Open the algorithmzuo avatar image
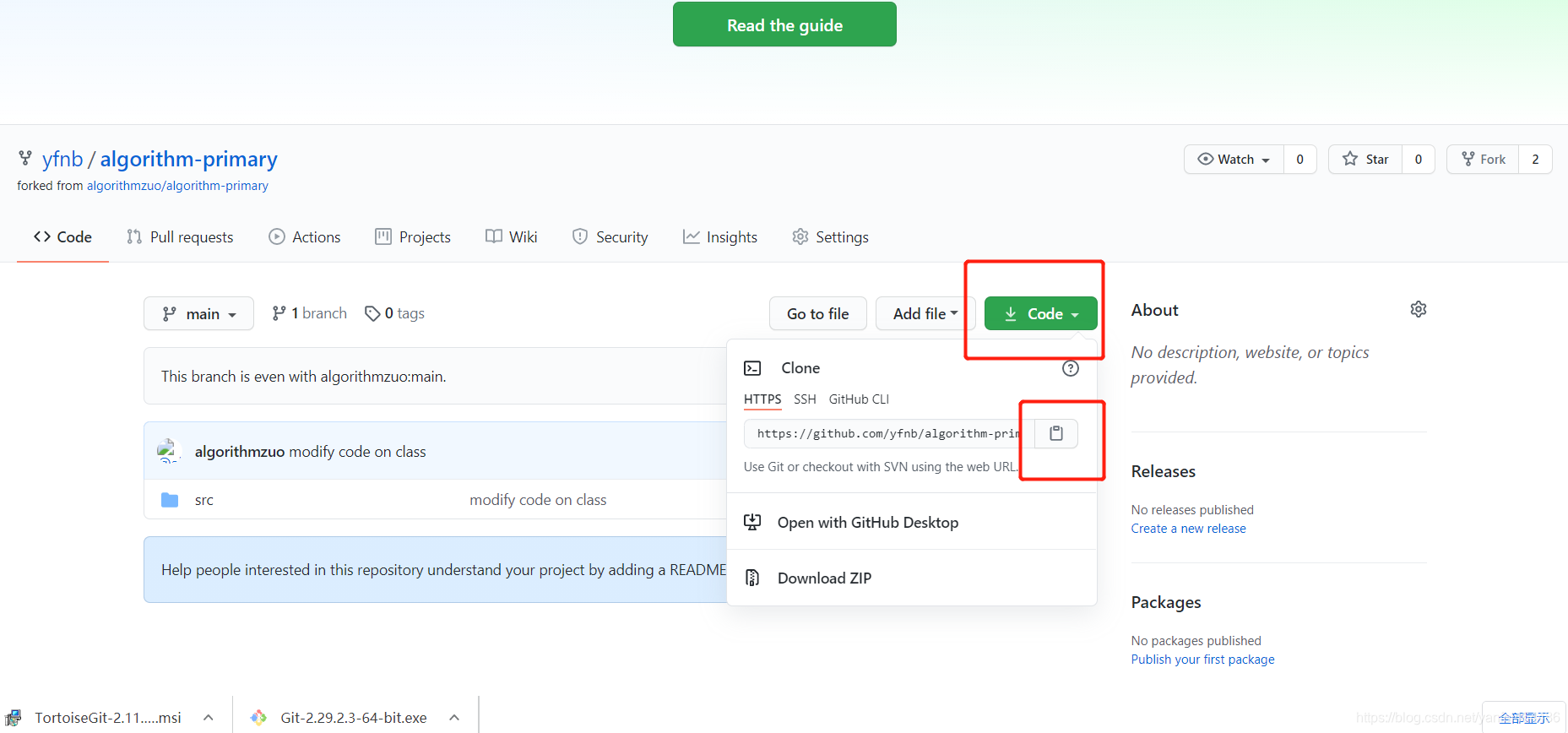Viewport: 1568px width, 733px height. click(x=168, y=451)
